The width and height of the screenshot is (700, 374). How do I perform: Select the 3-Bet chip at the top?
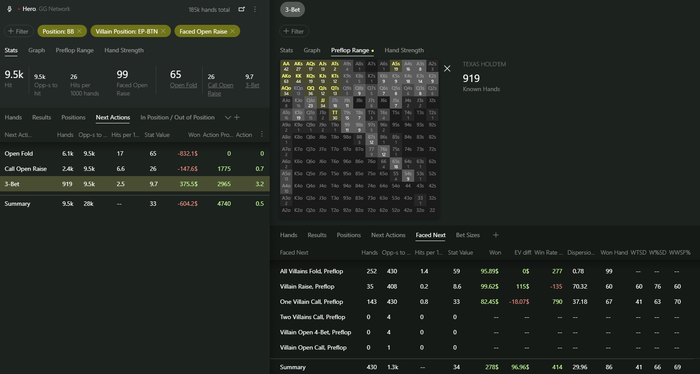pos(292,9)
